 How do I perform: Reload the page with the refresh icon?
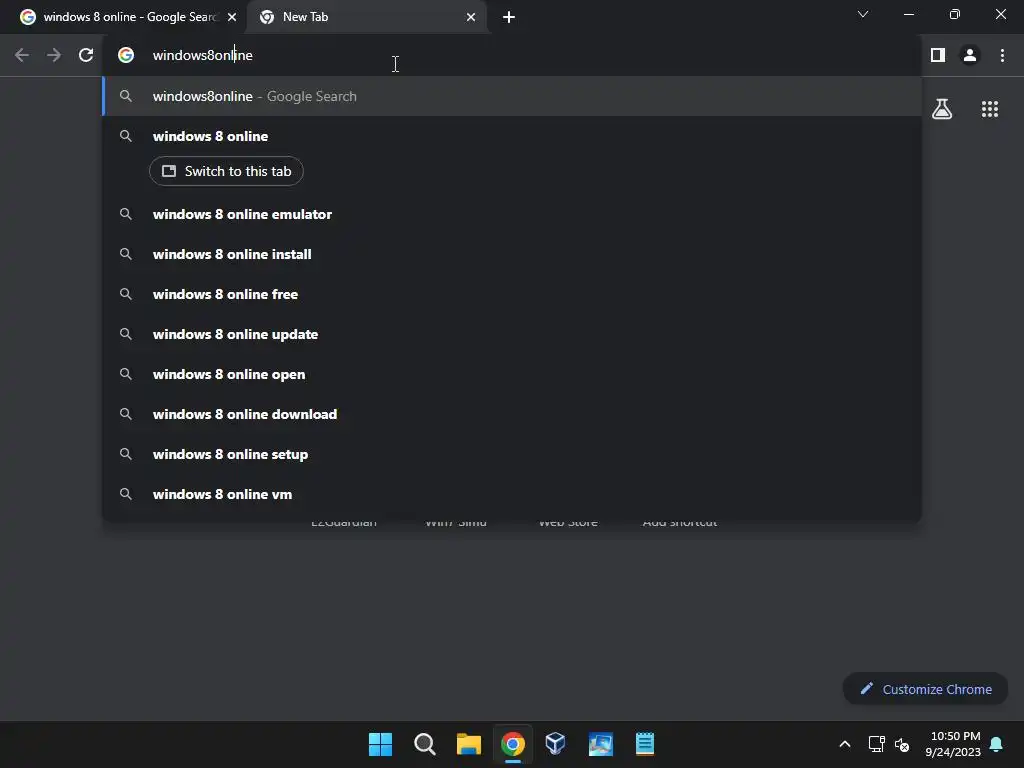click(x=86, y=56)
